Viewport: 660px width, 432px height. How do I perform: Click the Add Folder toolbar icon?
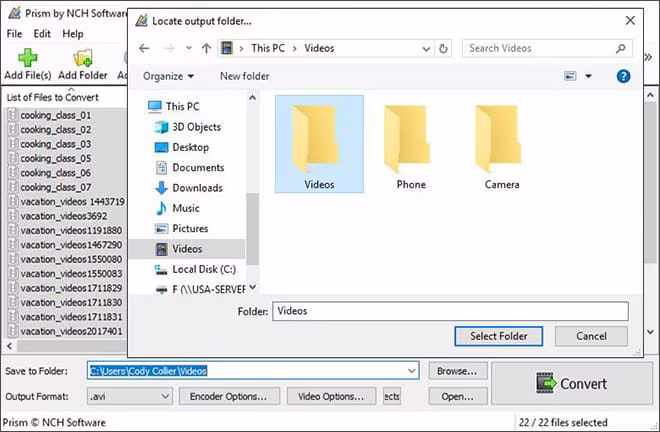pos(82,58)
